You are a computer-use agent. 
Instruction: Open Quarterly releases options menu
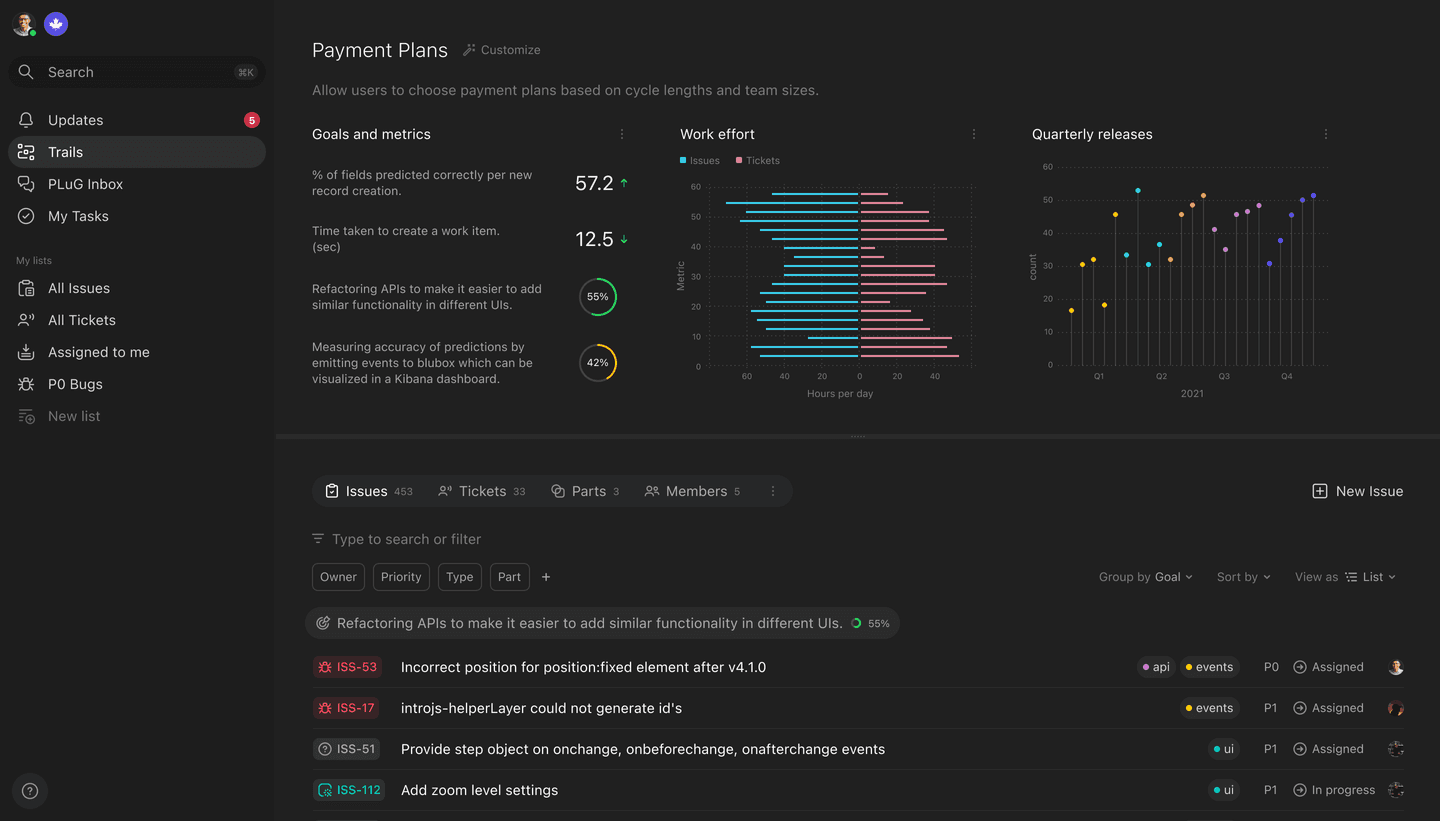click(1326, 134)
